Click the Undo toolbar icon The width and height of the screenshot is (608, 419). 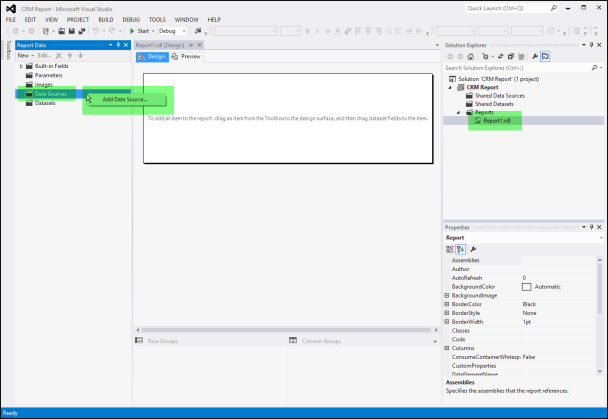pos(95,31)
